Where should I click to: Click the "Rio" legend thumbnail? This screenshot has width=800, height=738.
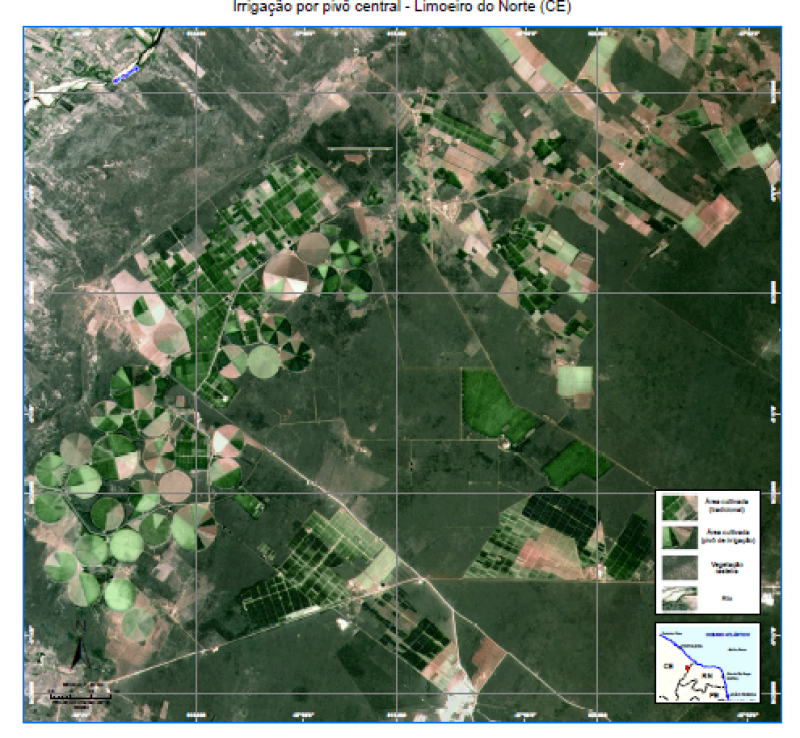(x=680, y=598)
